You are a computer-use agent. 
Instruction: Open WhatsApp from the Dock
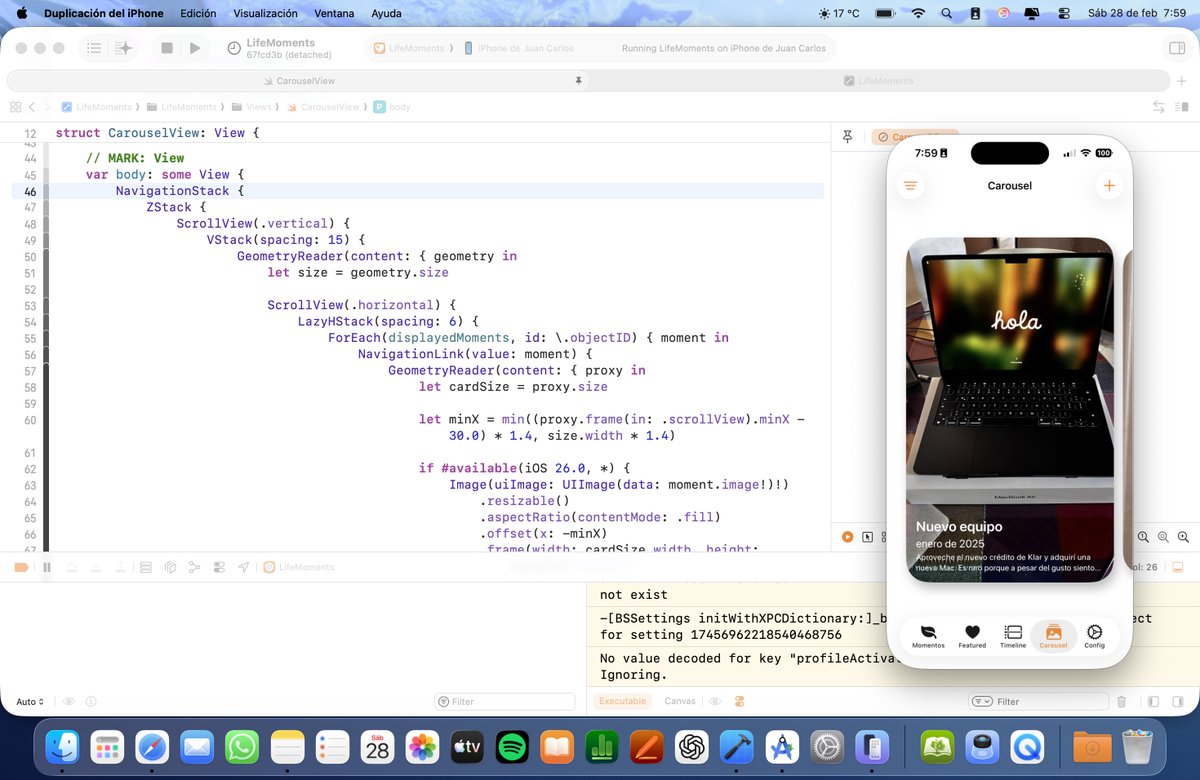pos(242,746)
